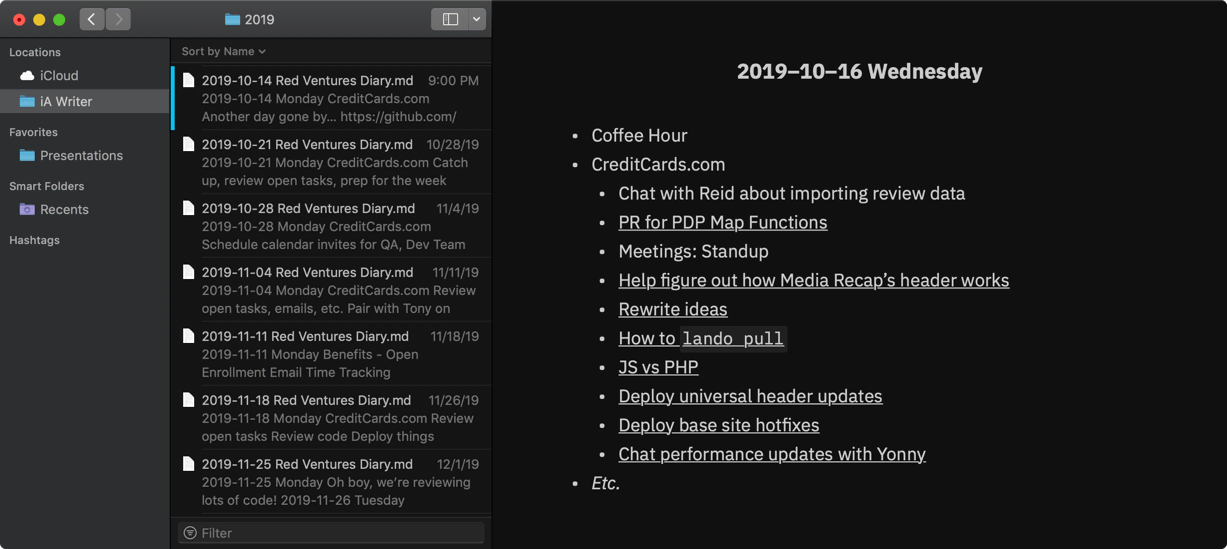This screenshot has width=1227, height=549.
Task: Click document icon of 2019-10-28 diary
Action: click(x=188, y=208)
